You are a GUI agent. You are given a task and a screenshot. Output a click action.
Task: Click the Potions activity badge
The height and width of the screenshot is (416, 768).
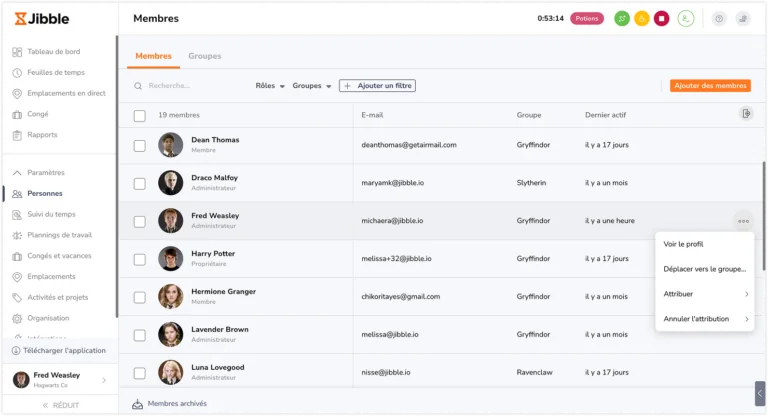click(x=587, y=19)
